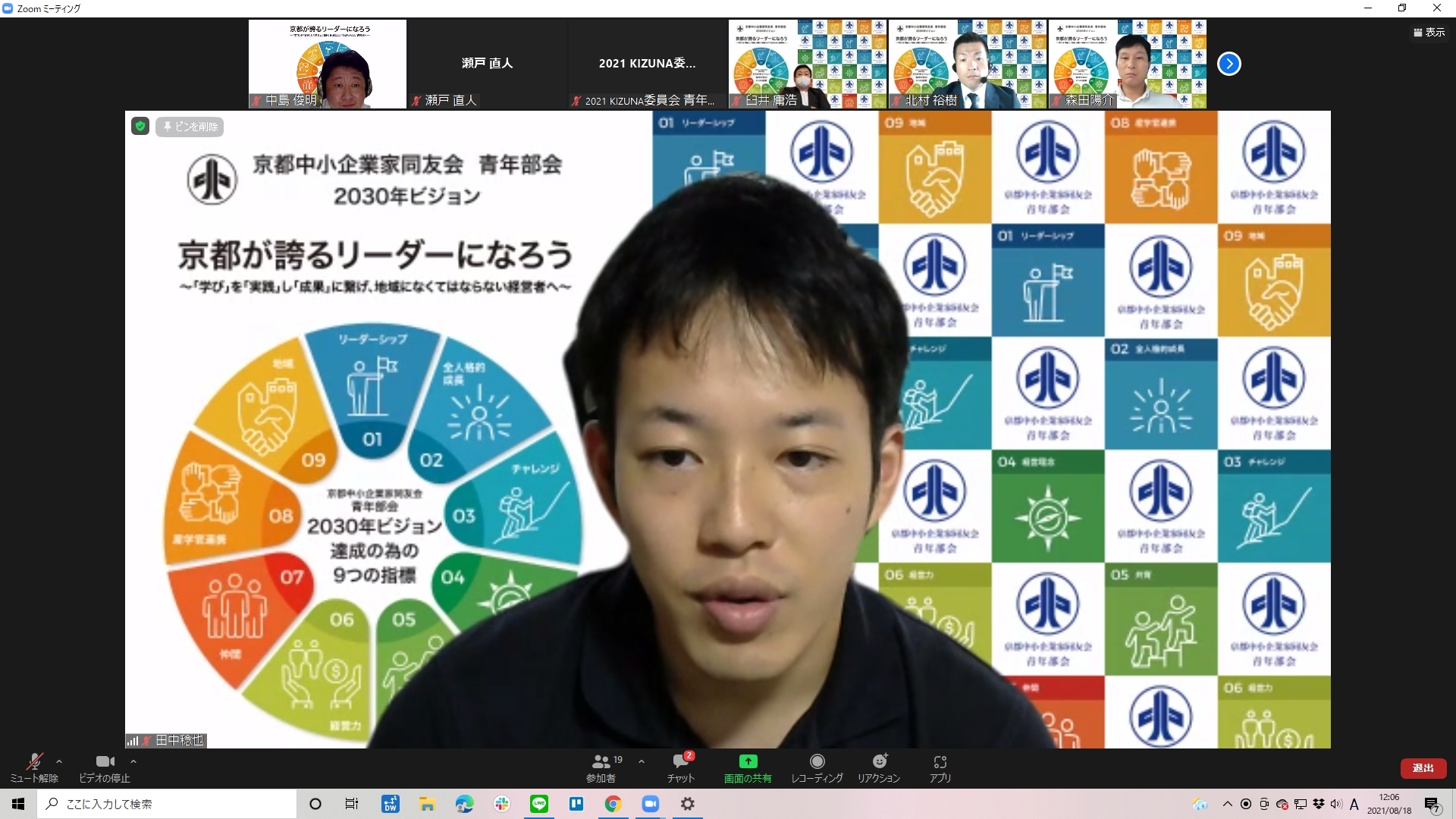Screen dimensions: 1456x819
Task: Toggle IME input mode A indicator
Action: tap(1354, 804)
